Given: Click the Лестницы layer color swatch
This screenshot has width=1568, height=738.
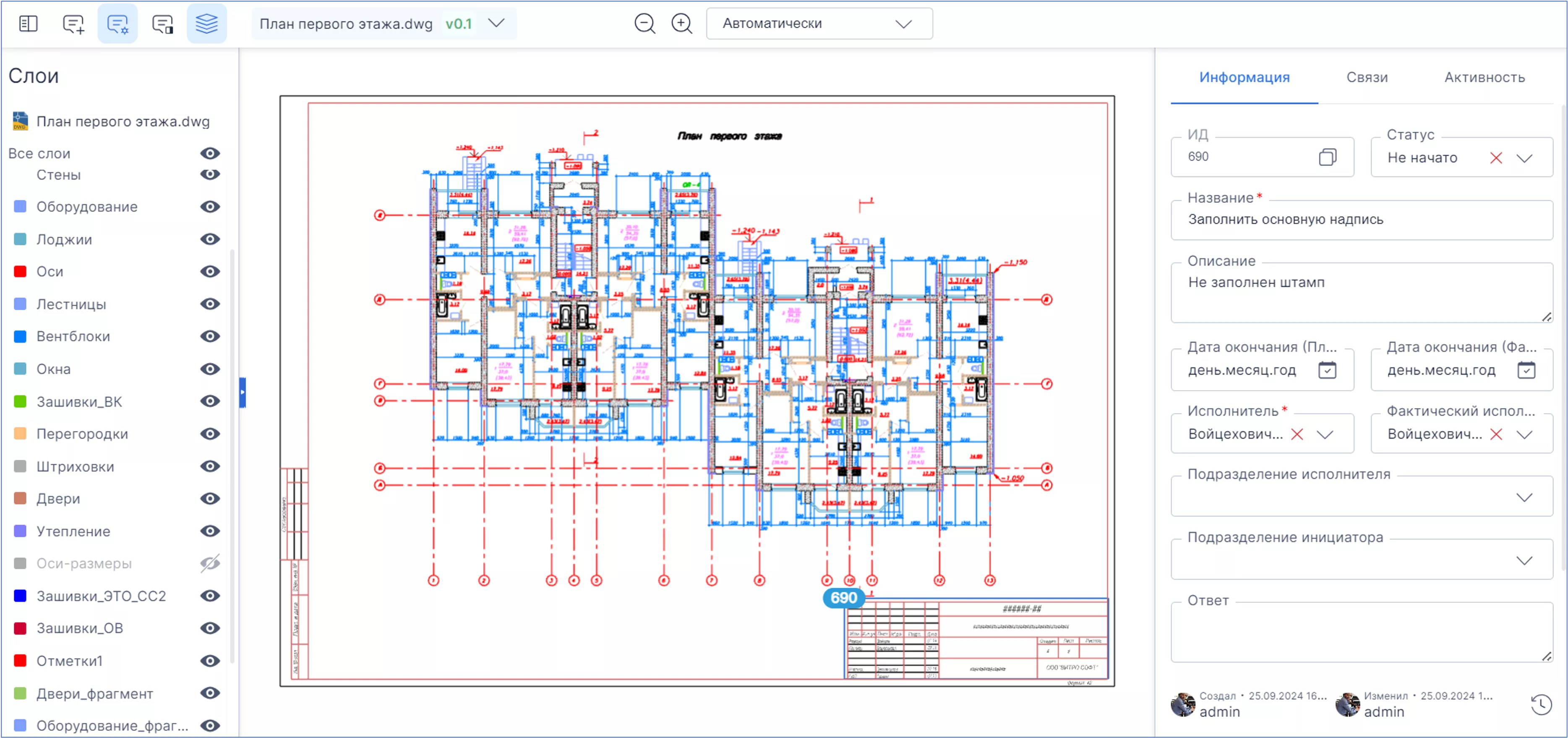Looking at the screenshot, I should (x=20, y=304).
